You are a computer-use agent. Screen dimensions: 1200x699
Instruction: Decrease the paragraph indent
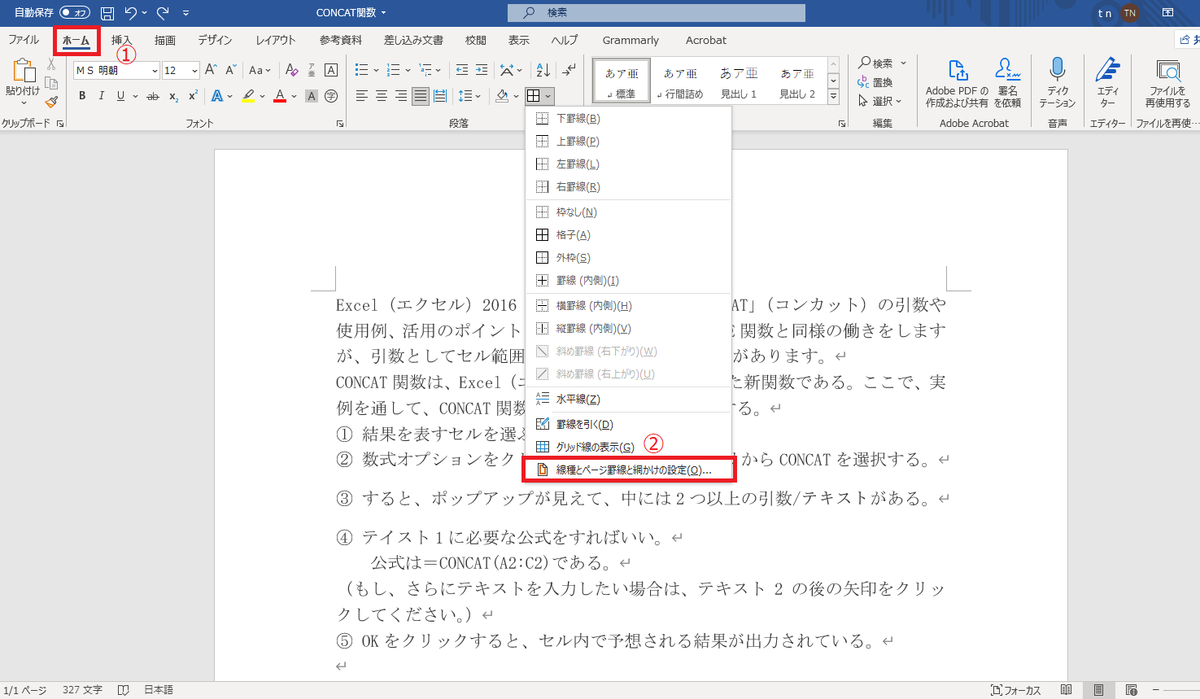point(460,70)
